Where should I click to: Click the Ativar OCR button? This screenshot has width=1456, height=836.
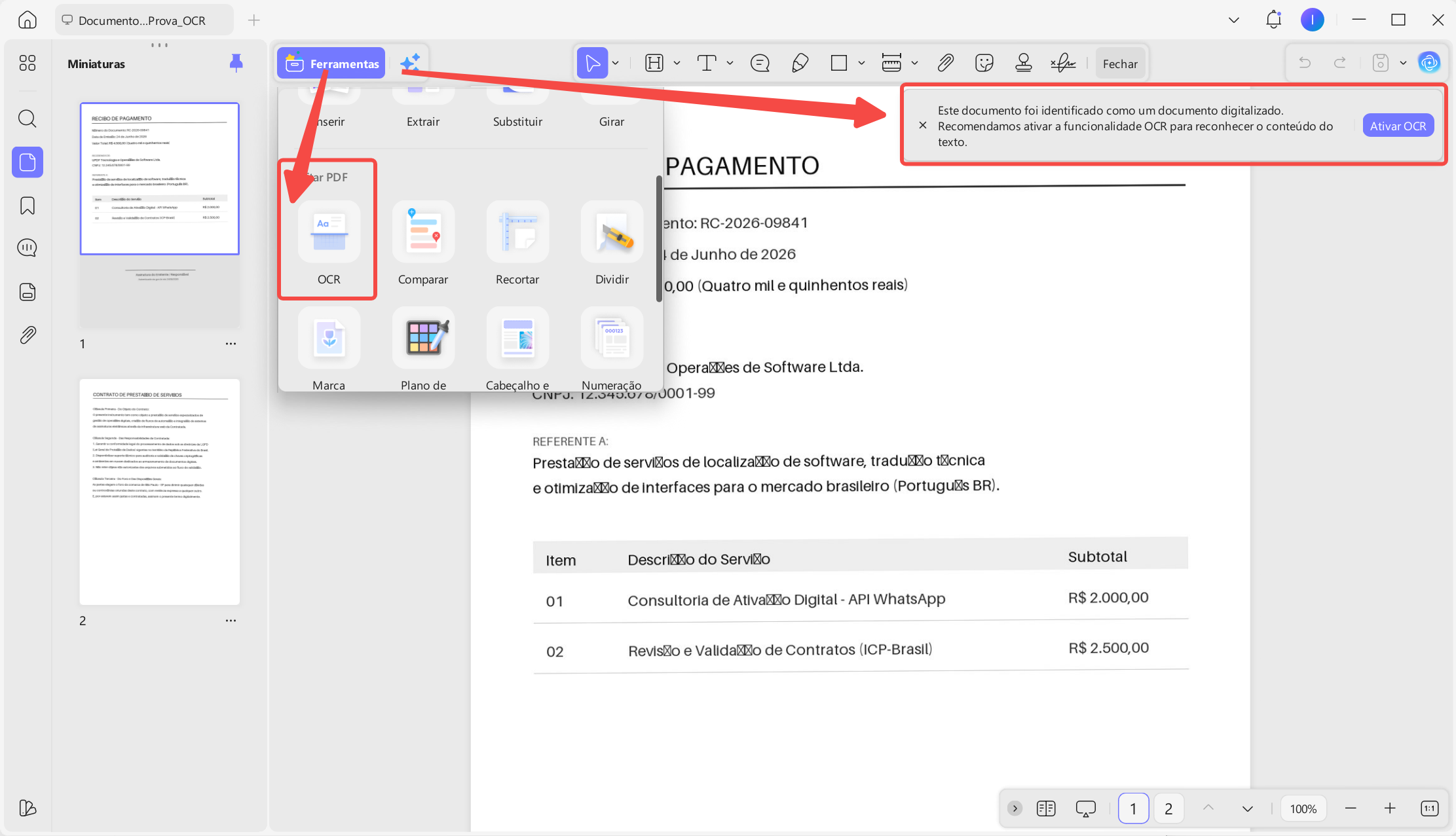click(1398, 126)
